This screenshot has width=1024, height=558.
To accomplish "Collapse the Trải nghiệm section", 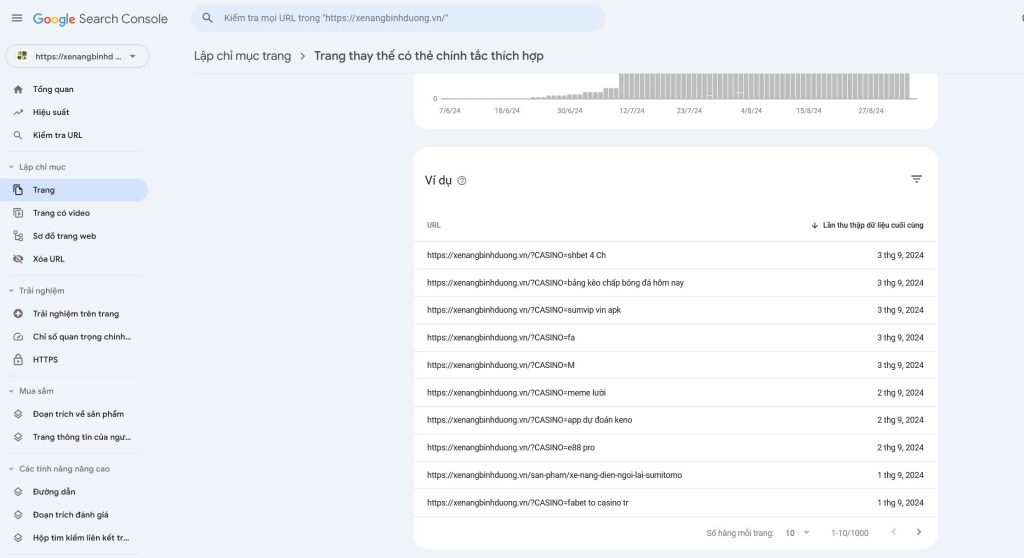I will [11, 291].
